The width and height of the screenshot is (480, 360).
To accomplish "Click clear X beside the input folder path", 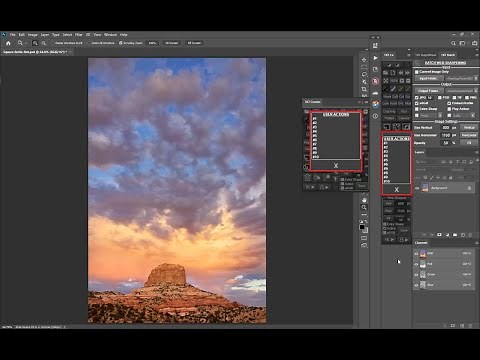I will tap(476, 78).
